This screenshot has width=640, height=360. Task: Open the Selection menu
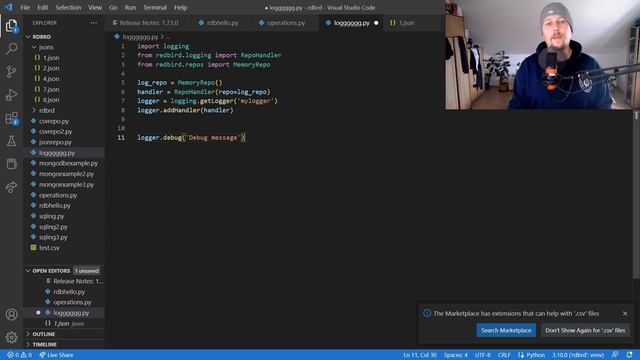pyautogui.click(x=68, y=7)
